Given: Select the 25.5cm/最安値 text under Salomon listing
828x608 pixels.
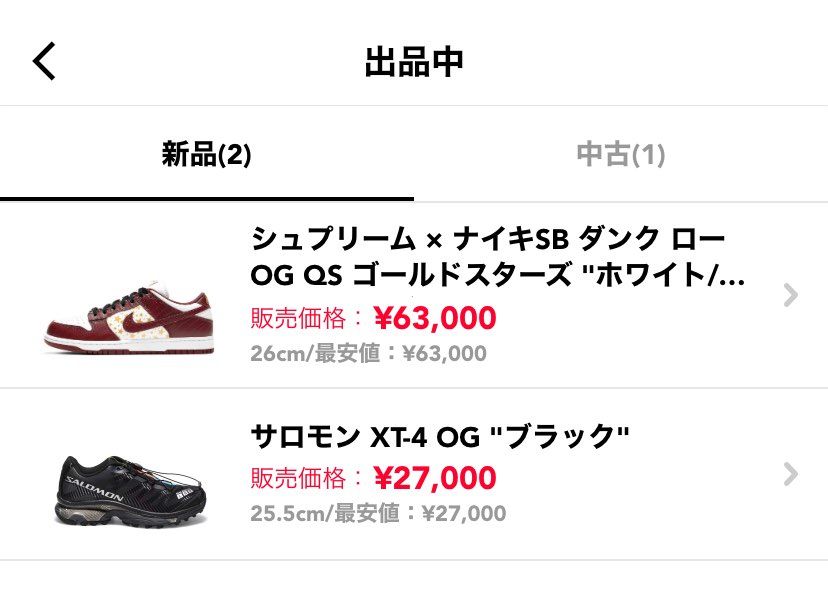Looking at the screenshot, I should [376, 516].
